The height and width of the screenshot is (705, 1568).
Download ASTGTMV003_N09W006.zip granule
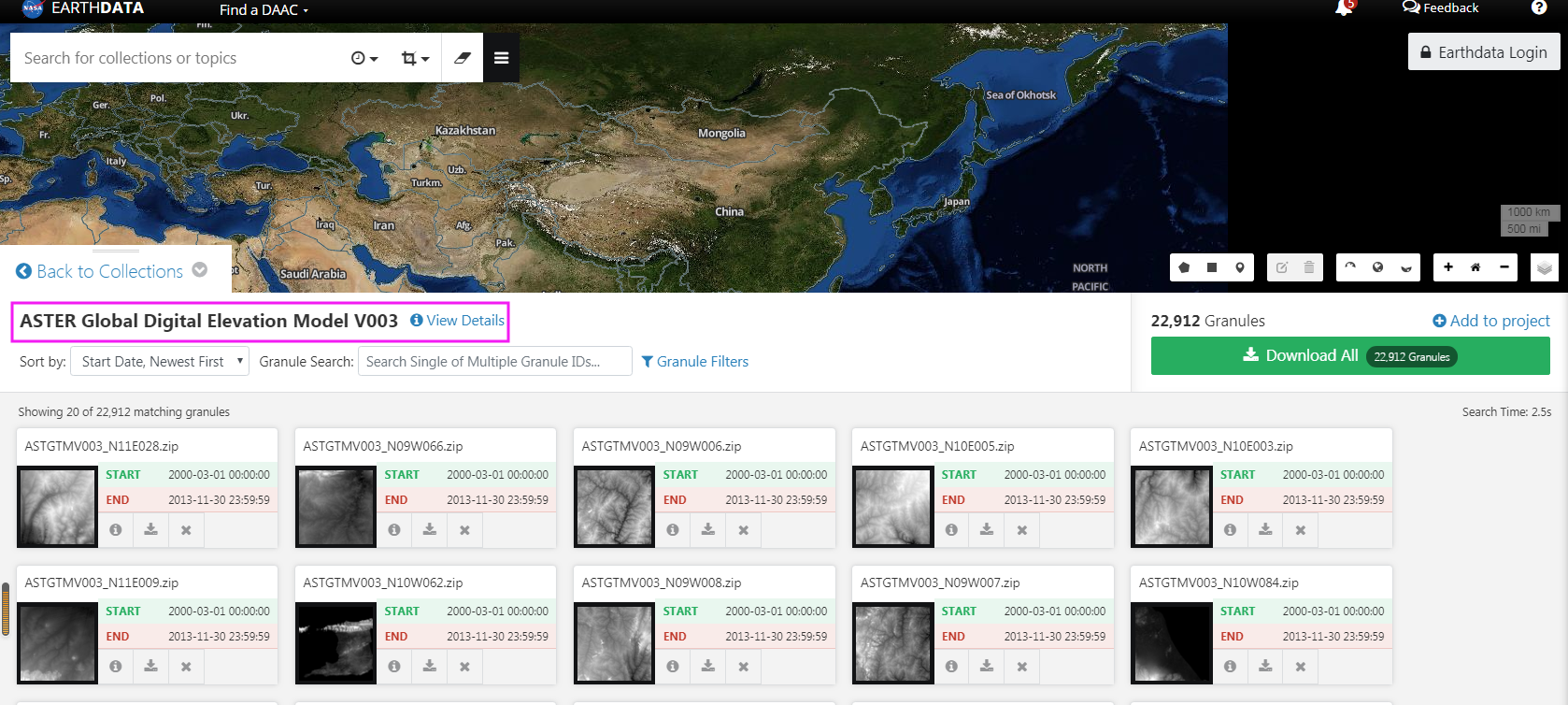(x=708, y=530)
